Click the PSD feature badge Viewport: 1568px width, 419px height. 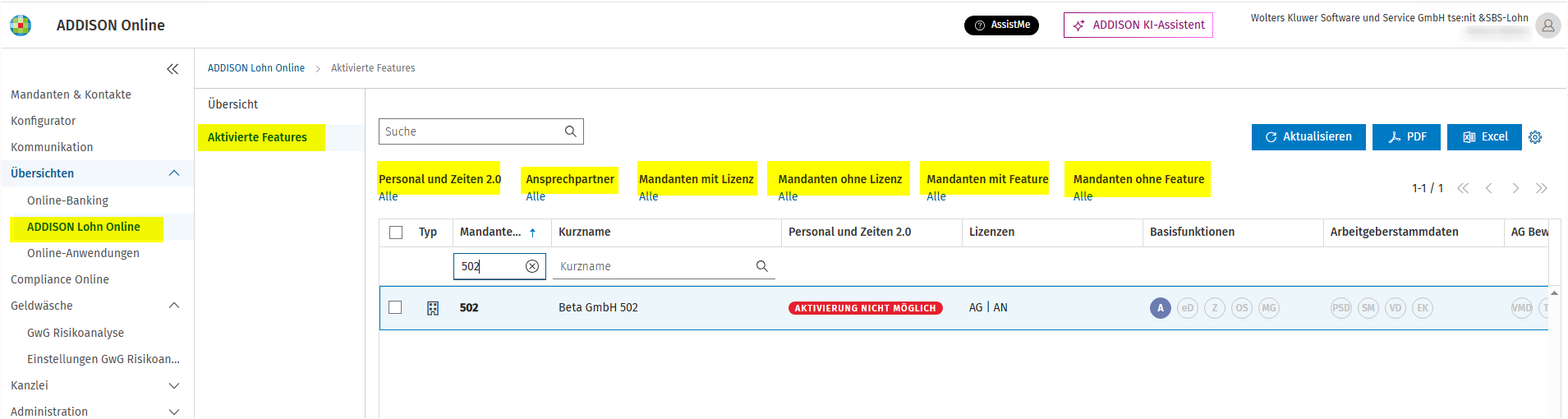(1341, 308)
